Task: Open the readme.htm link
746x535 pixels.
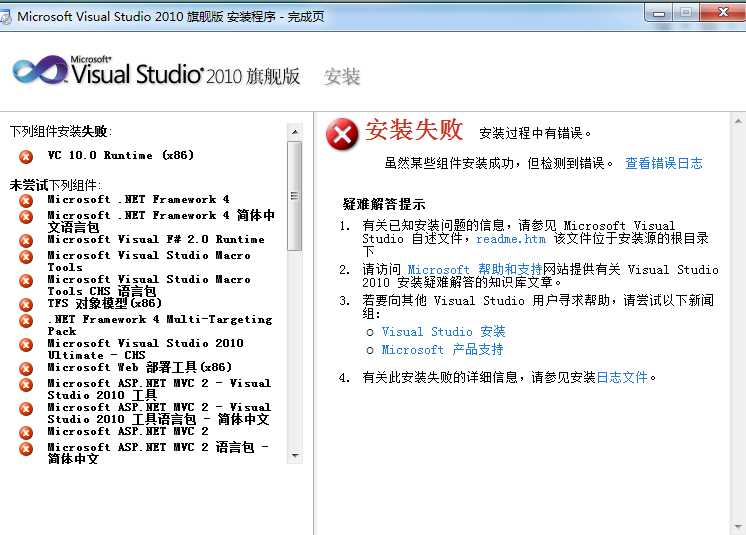Action: 511,239
